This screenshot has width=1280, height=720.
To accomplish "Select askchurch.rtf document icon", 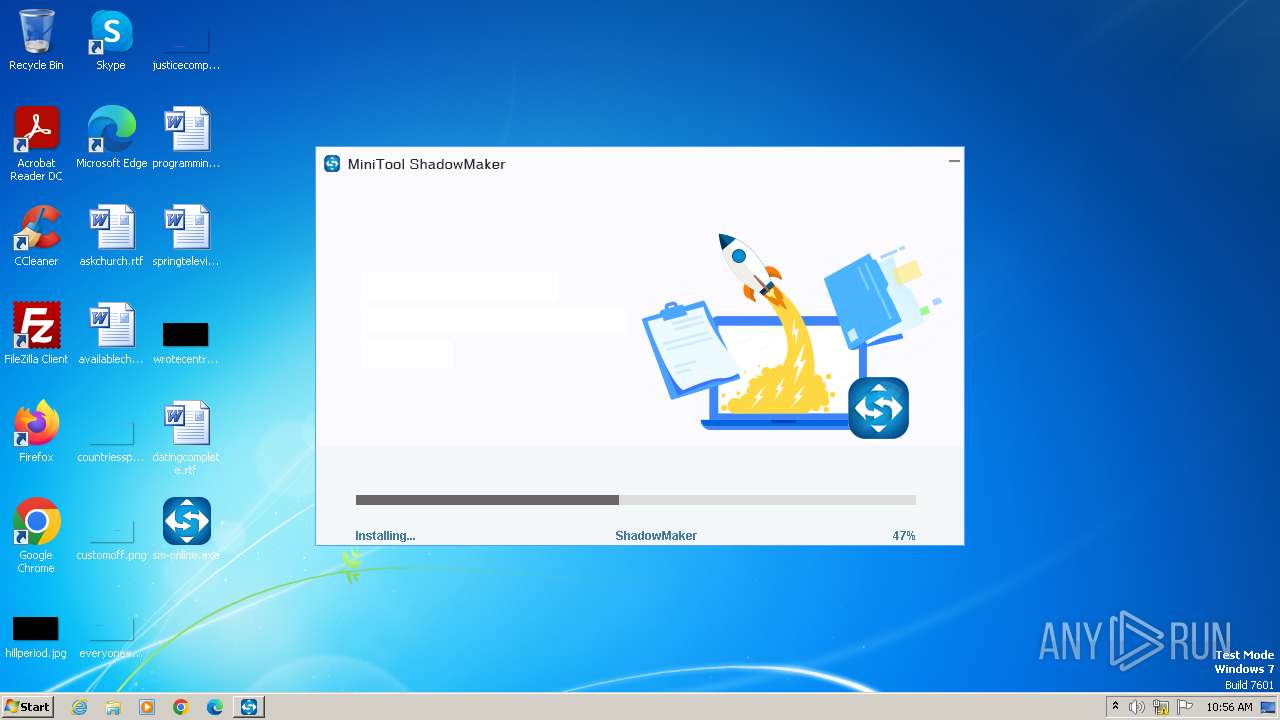I will click(111, 235).
